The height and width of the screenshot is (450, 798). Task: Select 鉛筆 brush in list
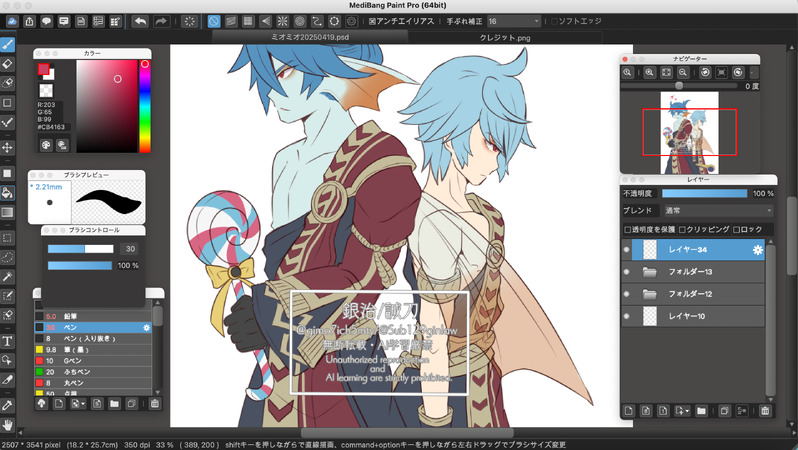93,317
